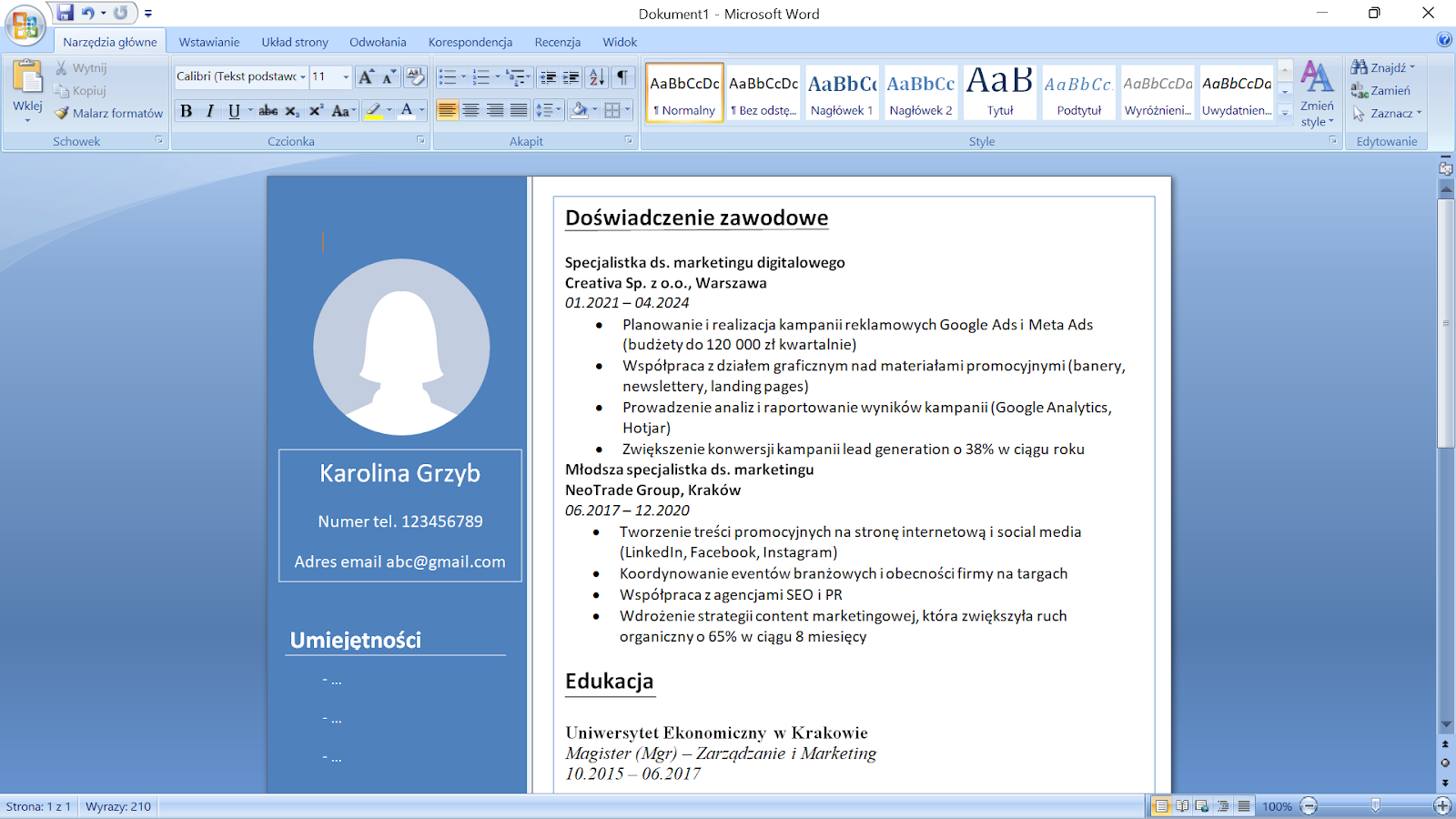The width and height of the screenshot is (1456, 819).
Task: Toggle Bold formatting
Action: 186,111
